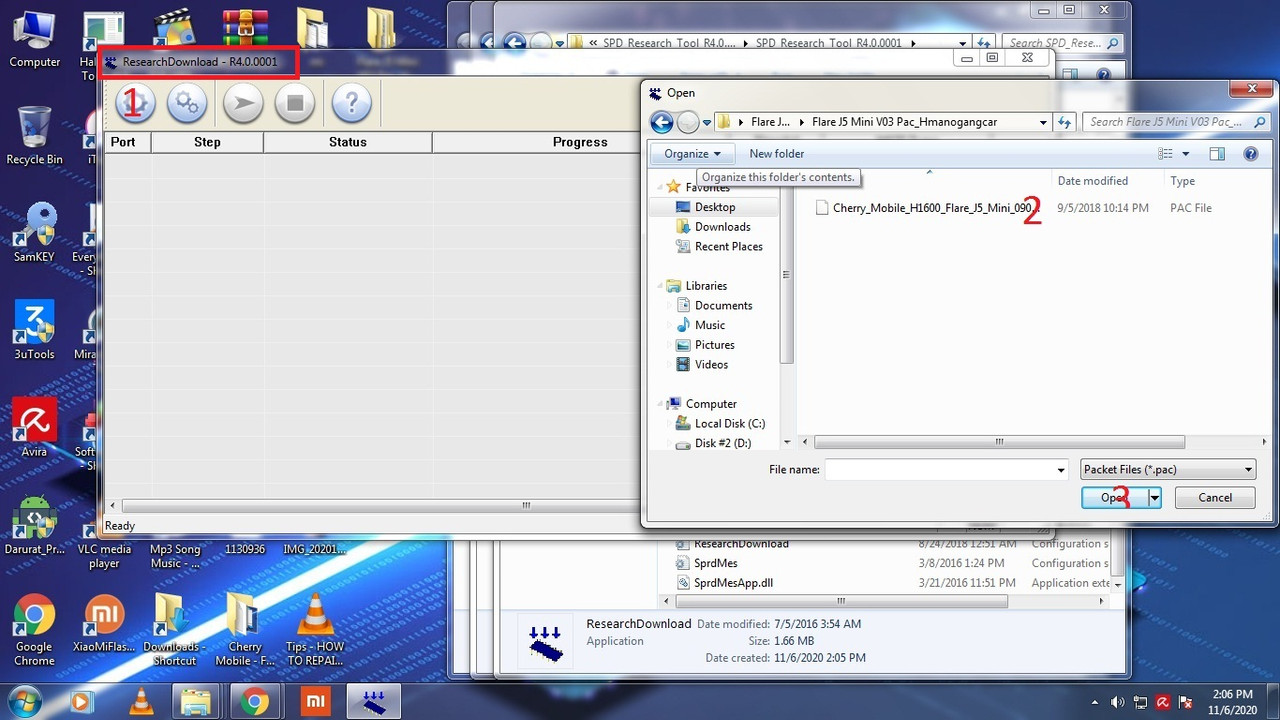Click the Mi flash tool taskbar icon

(x=314, y=701)
